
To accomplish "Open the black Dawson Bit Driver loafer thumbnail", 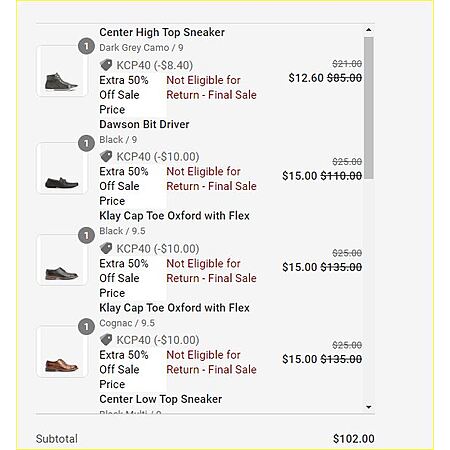I will [62, 168].
